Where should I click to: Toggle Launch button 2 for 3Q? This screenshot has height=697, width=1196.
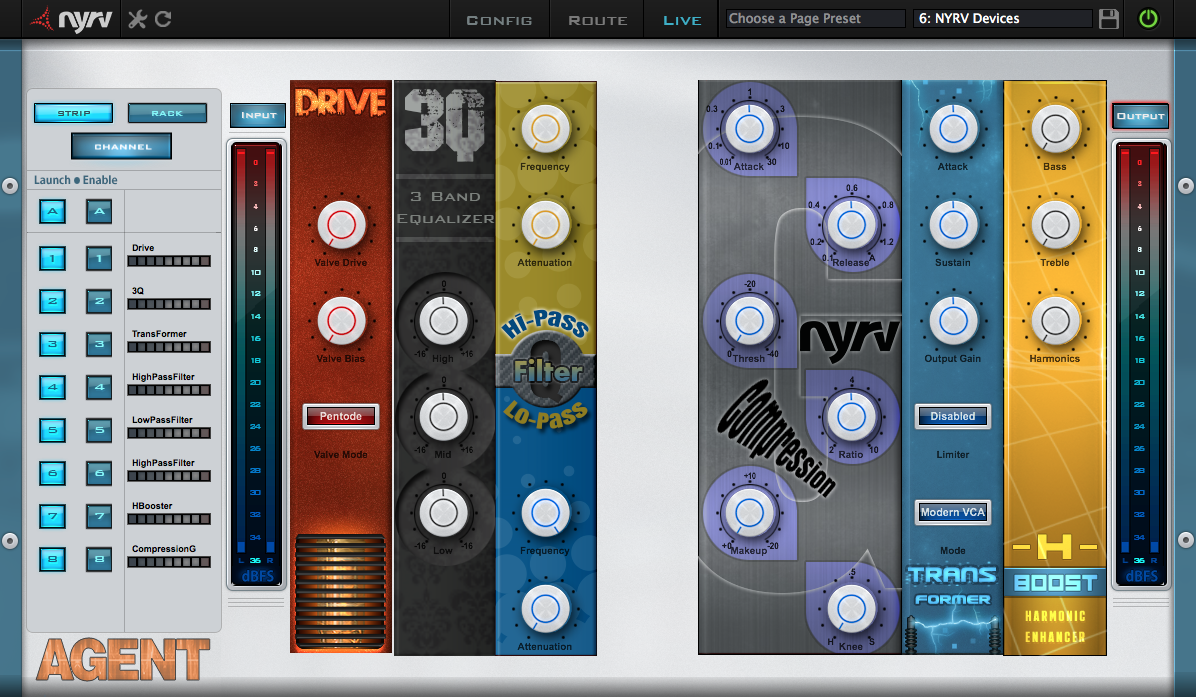click(x=53, y=301)
